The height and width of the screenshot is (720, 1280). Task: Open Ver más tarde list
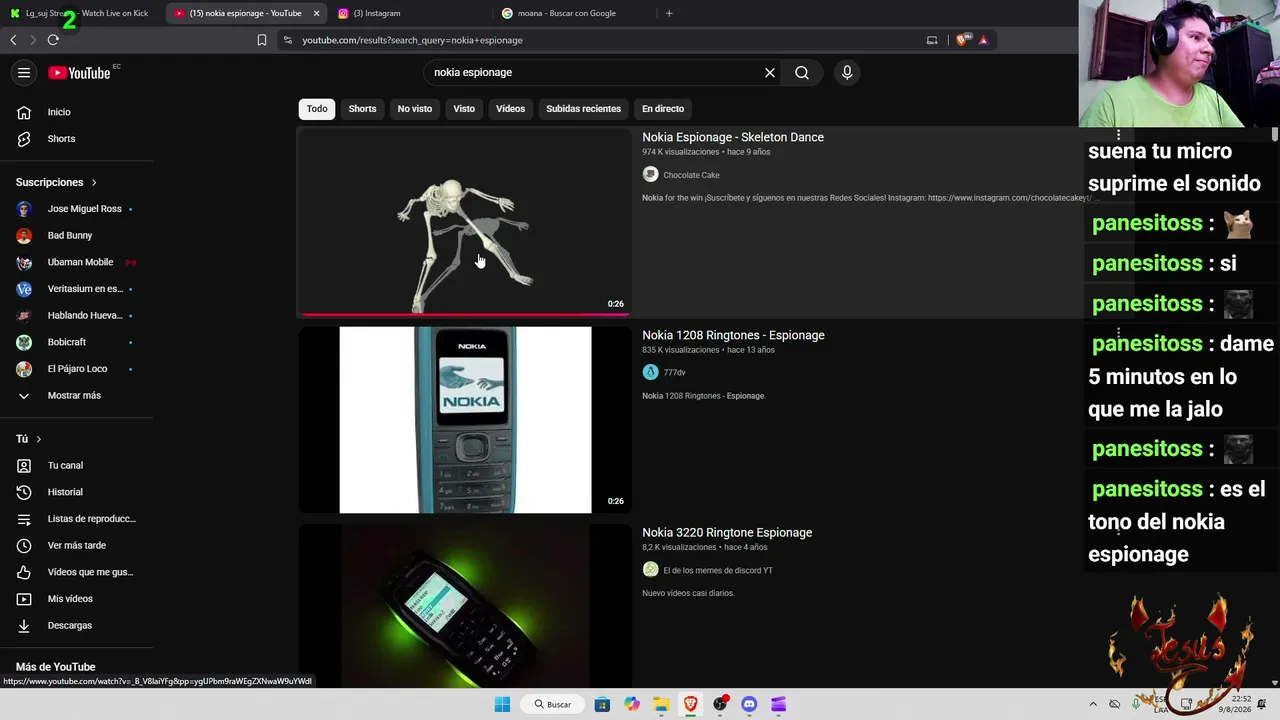79,546
